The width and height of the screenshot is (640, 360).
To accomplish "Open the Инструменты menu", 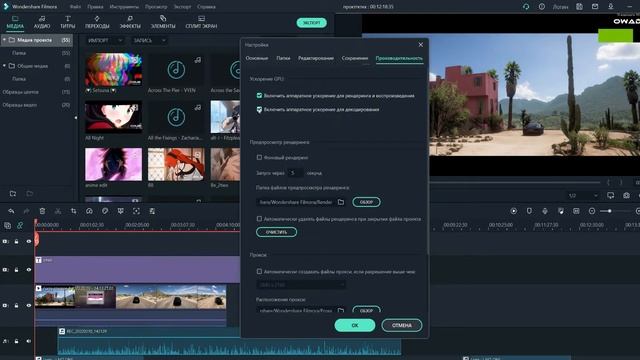I will tap(124, 7).
